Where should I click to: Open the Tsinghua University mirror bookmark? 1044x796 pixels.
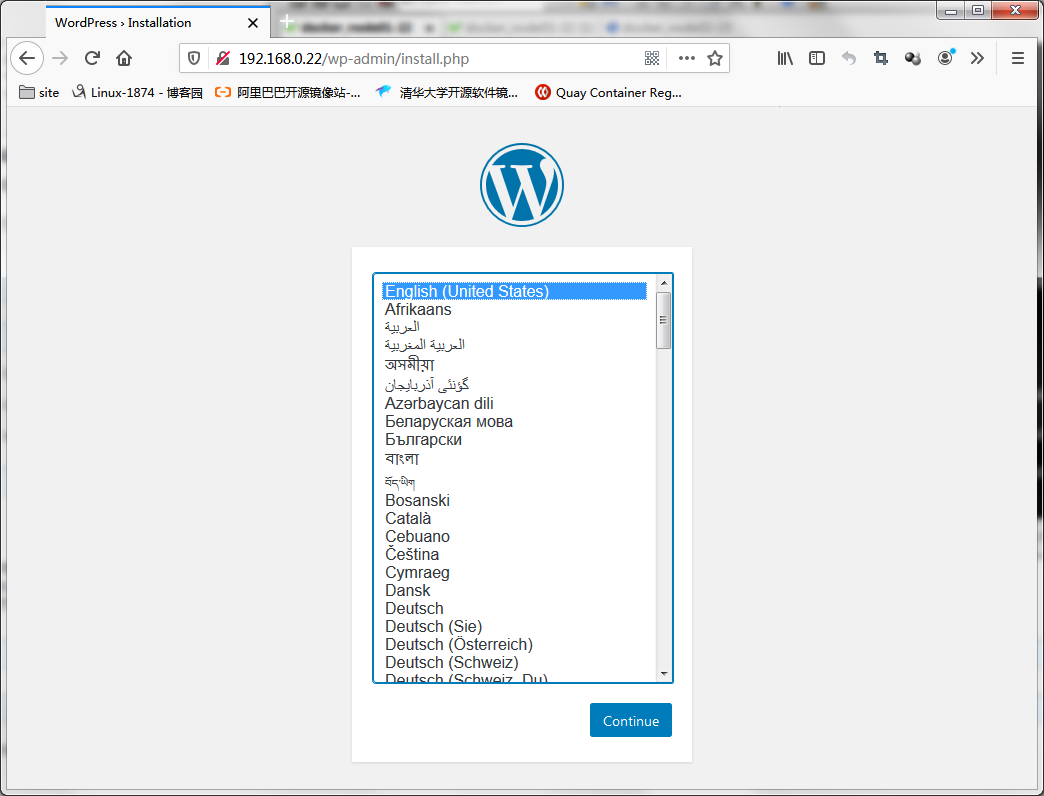447,93
